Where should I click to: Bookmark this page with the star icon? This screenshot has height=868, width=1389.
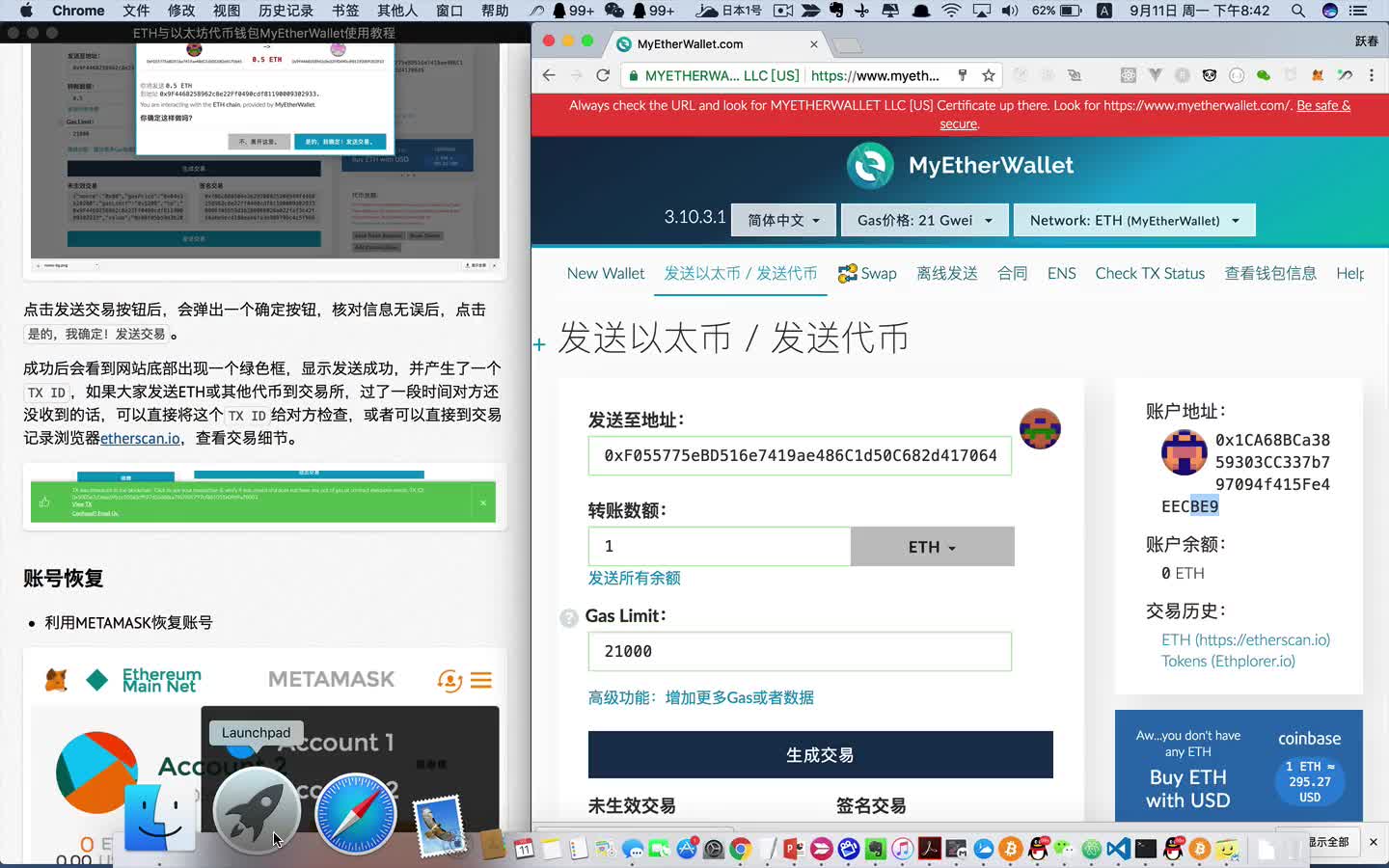coord(988,75)
